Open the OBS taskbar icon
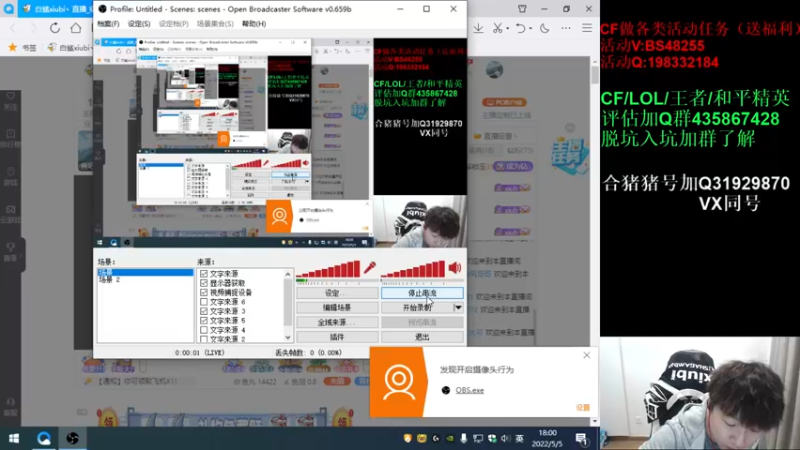800x450 pixels. click(72, 438)
